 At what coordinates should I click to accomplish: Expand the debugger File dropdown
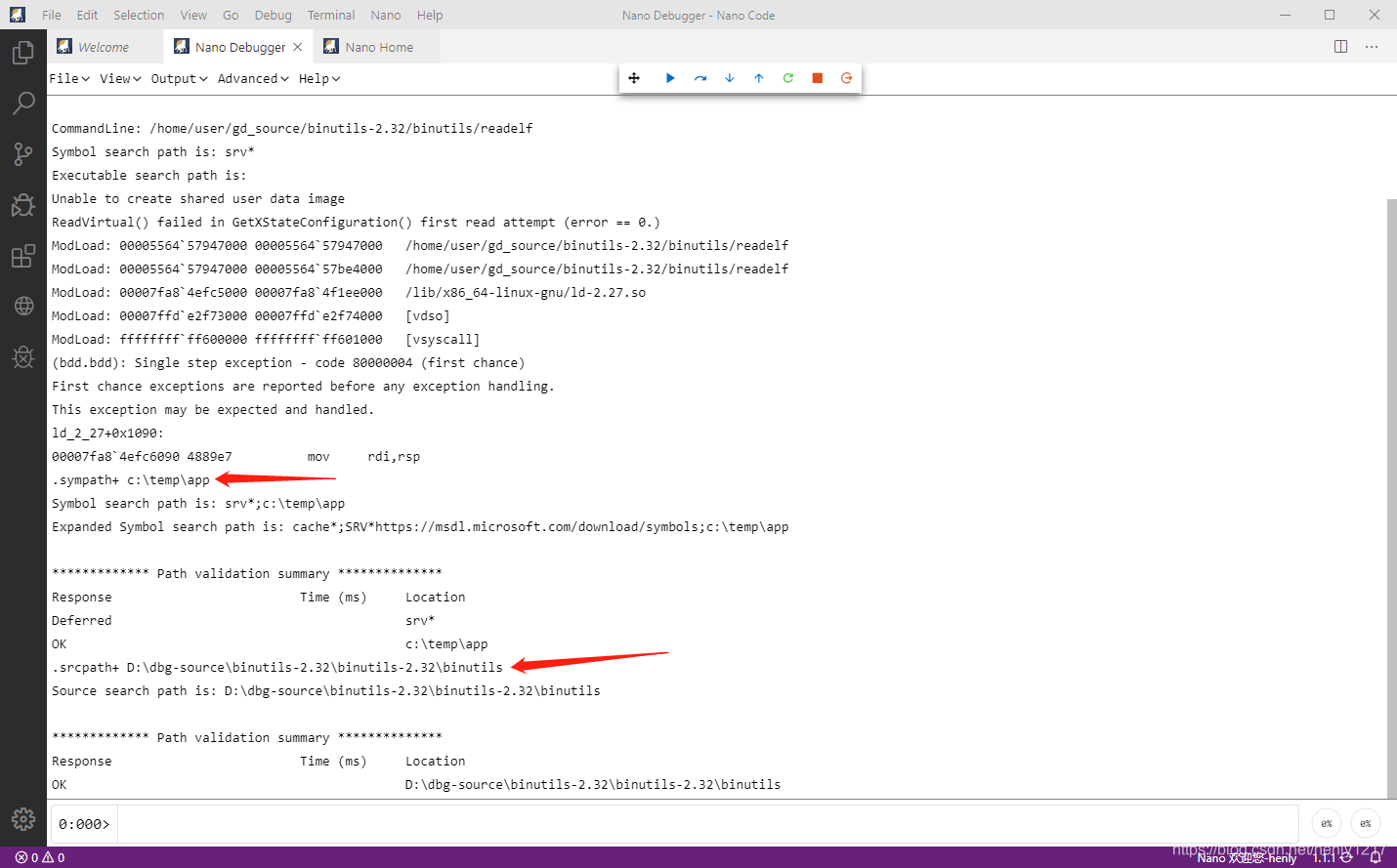pyautogui.click(x=69, y=78)
